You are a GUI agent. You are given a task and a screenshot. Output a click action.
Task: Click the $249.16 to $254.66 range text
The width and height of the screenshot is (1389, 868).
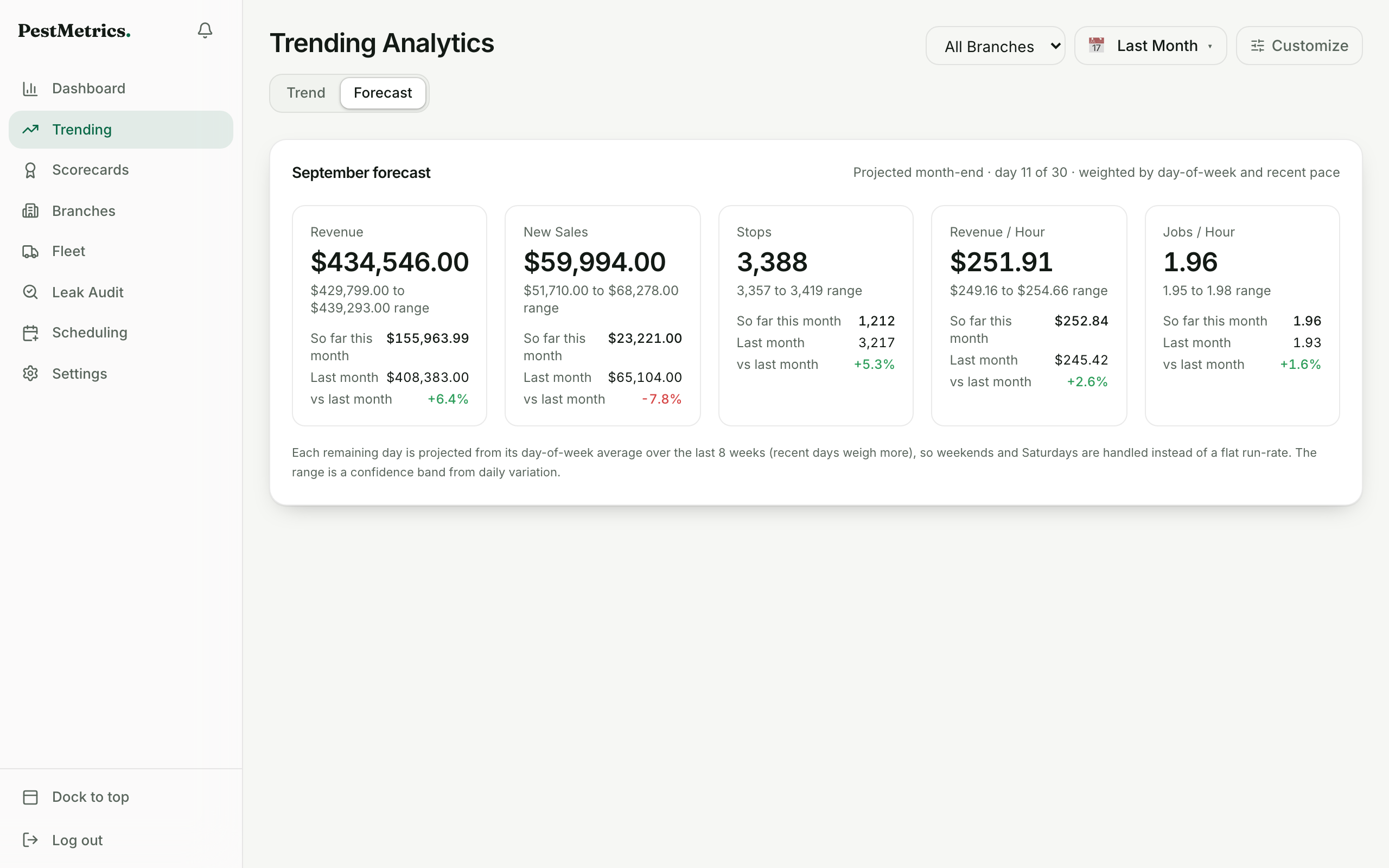coord(1029,290)
